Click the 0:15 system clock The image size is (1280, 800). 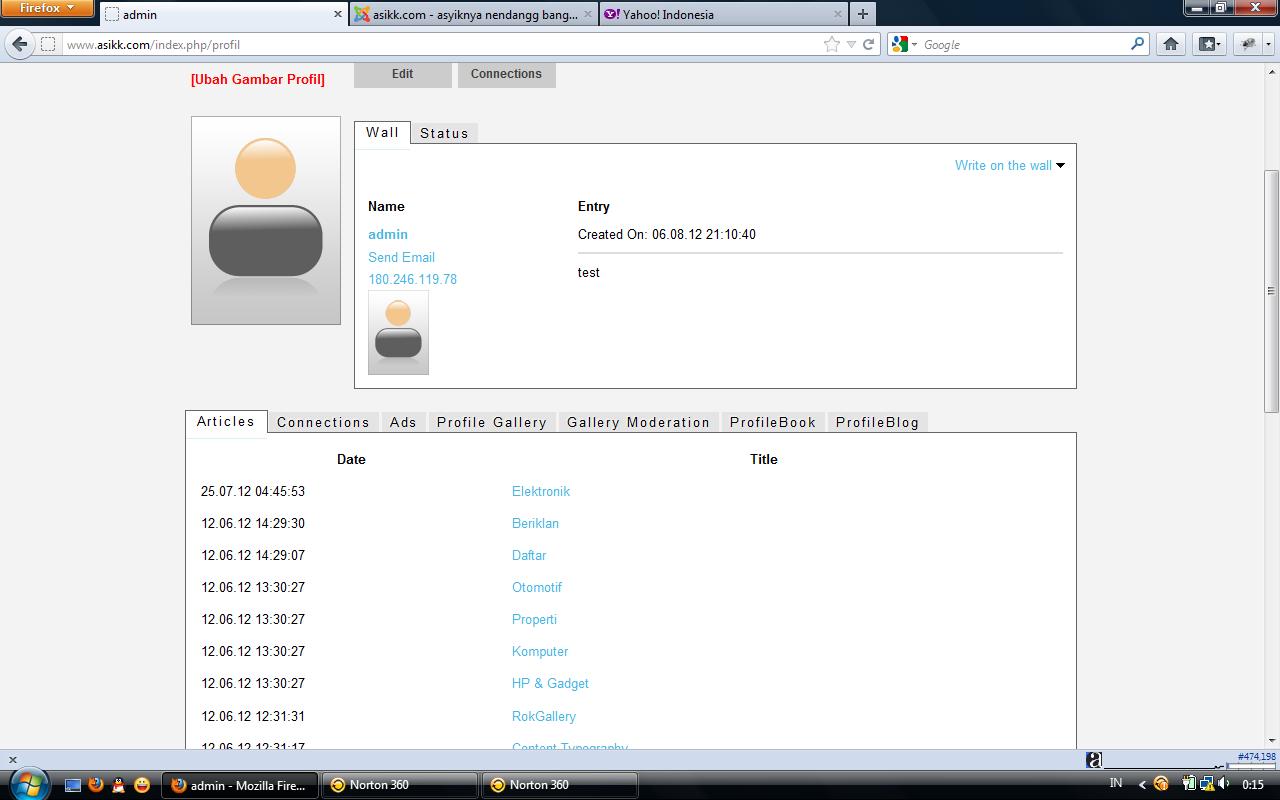point(1253,785)
